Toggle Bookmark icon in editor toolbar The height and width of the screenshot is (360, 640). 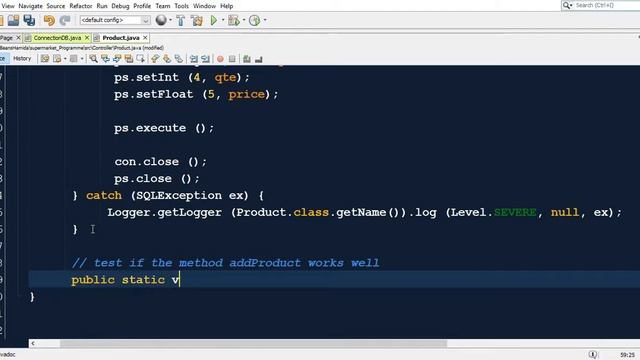click(178, 59)
